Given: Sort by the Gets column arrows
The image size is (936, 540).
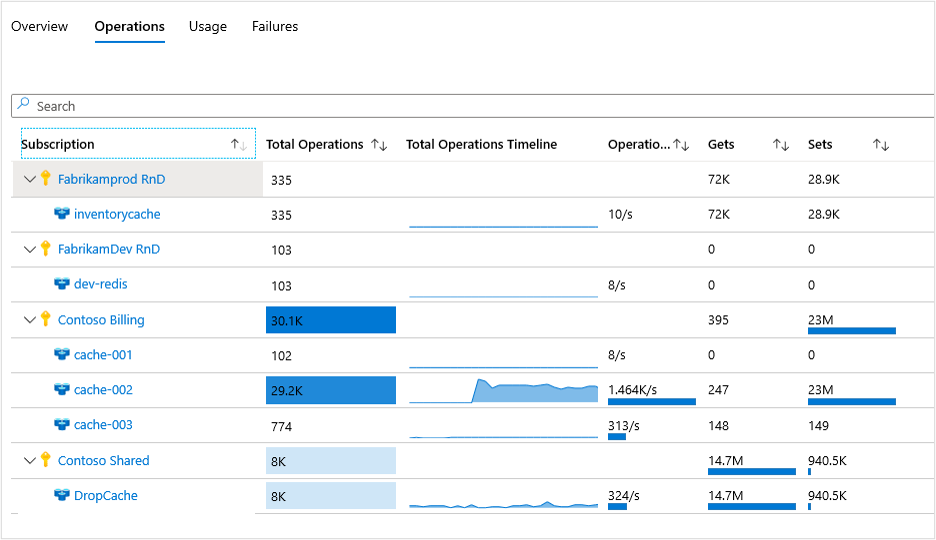Looking at the screenshot, I should pyautogui.click(x=781, y=145).
